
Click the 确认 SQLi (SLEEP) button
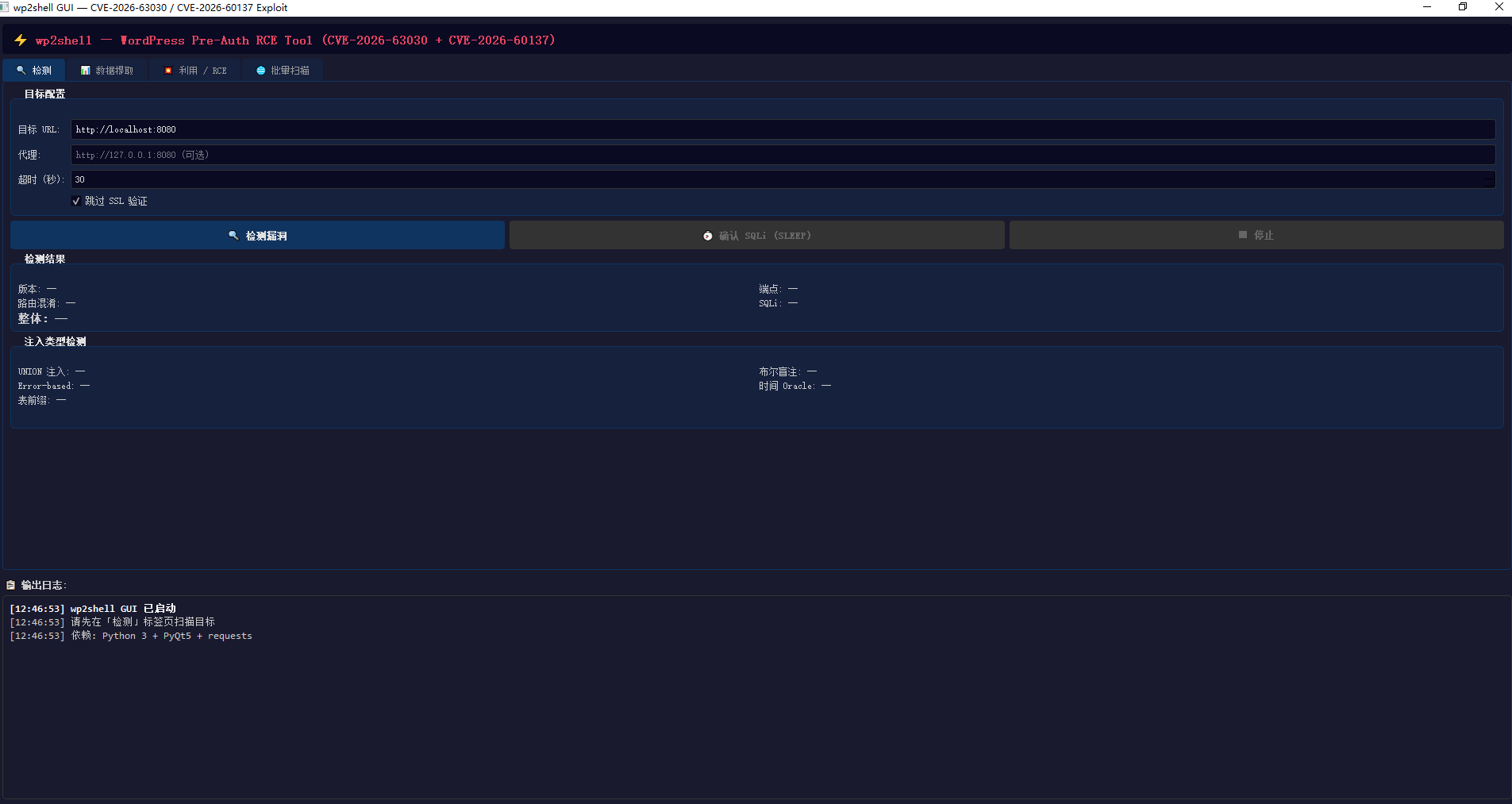coord(757,235)
